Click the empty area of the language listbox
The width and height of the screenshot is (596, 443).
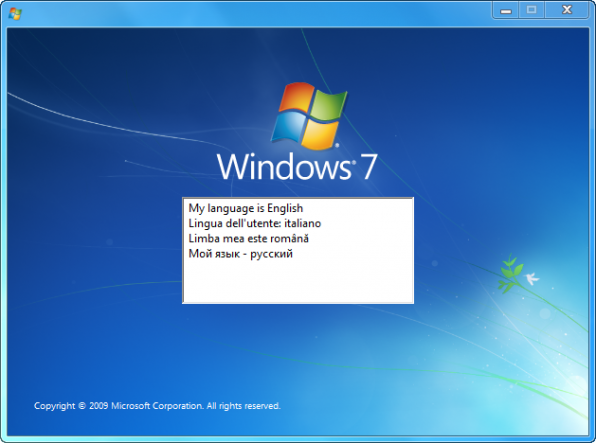298,281
